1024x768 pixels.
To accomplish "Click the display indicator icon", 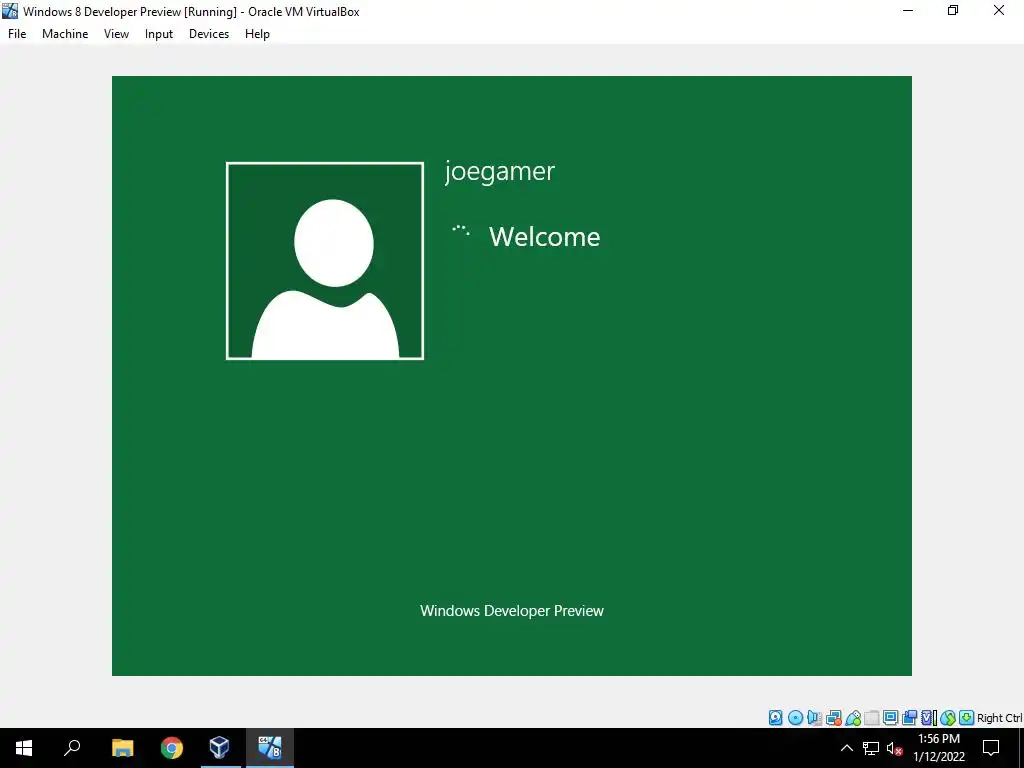I will [x=890, y=718].
